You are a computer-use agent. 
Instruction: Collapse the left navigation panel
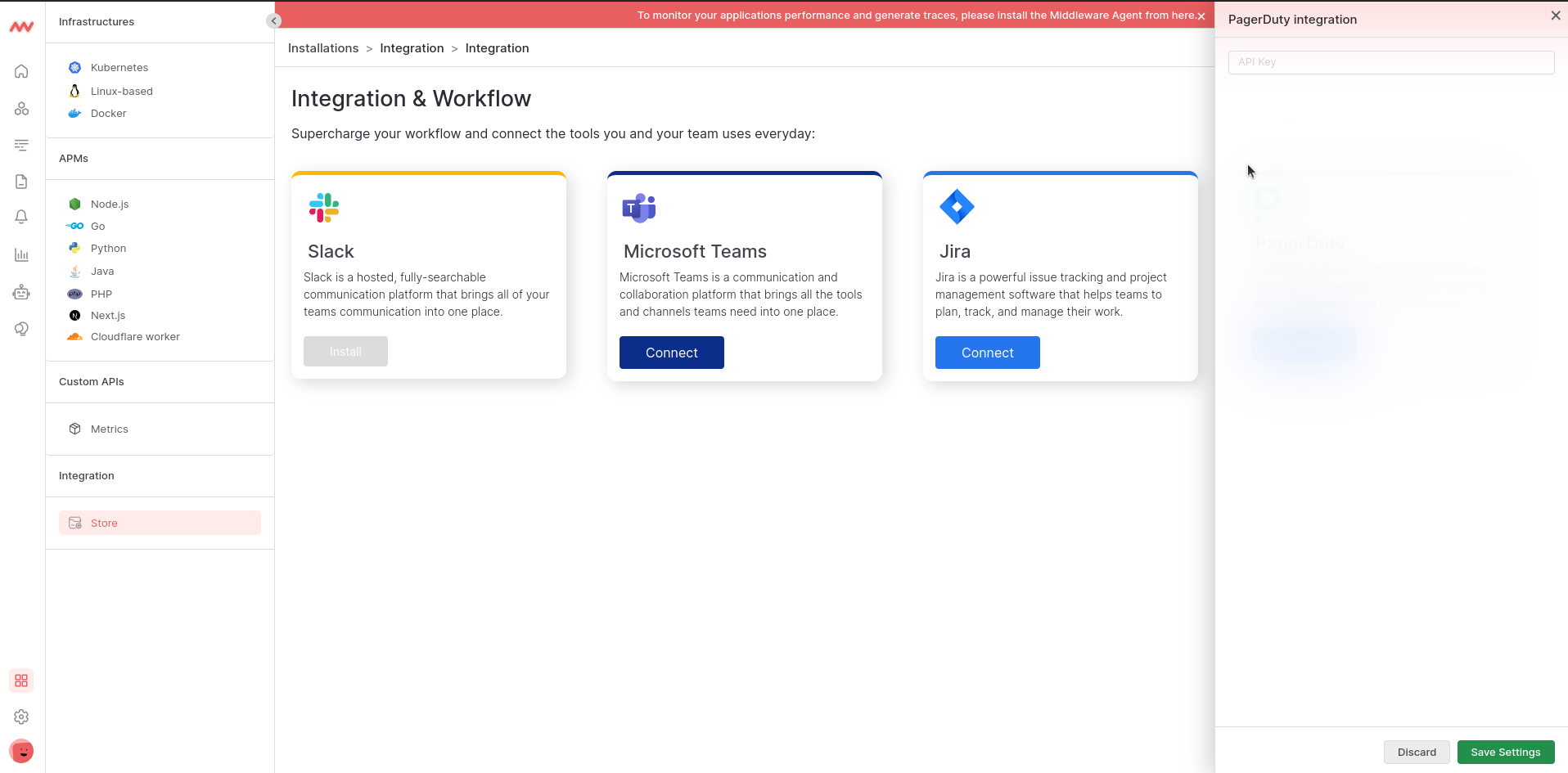pos(273,21)
